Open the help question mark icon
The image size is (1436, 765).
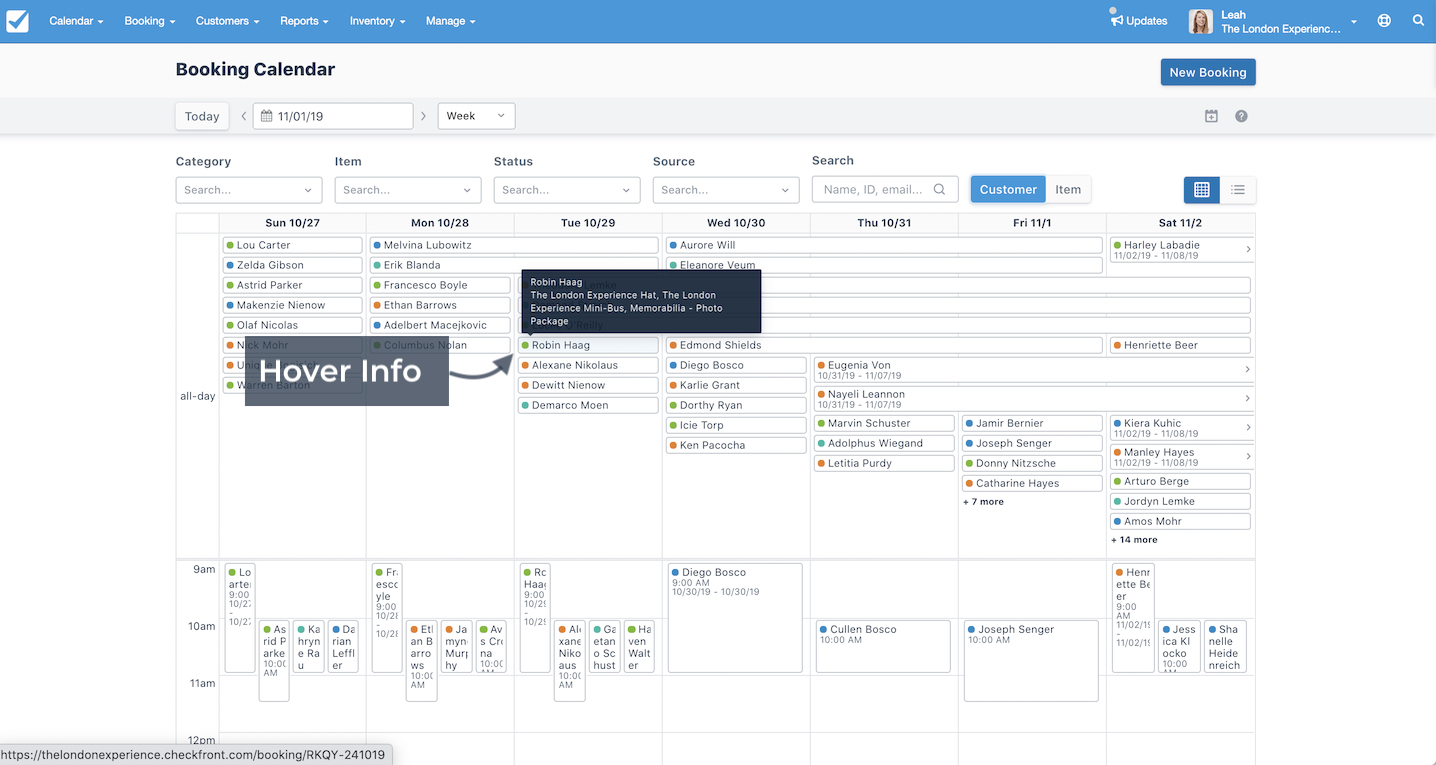[x=1241, y=116]
